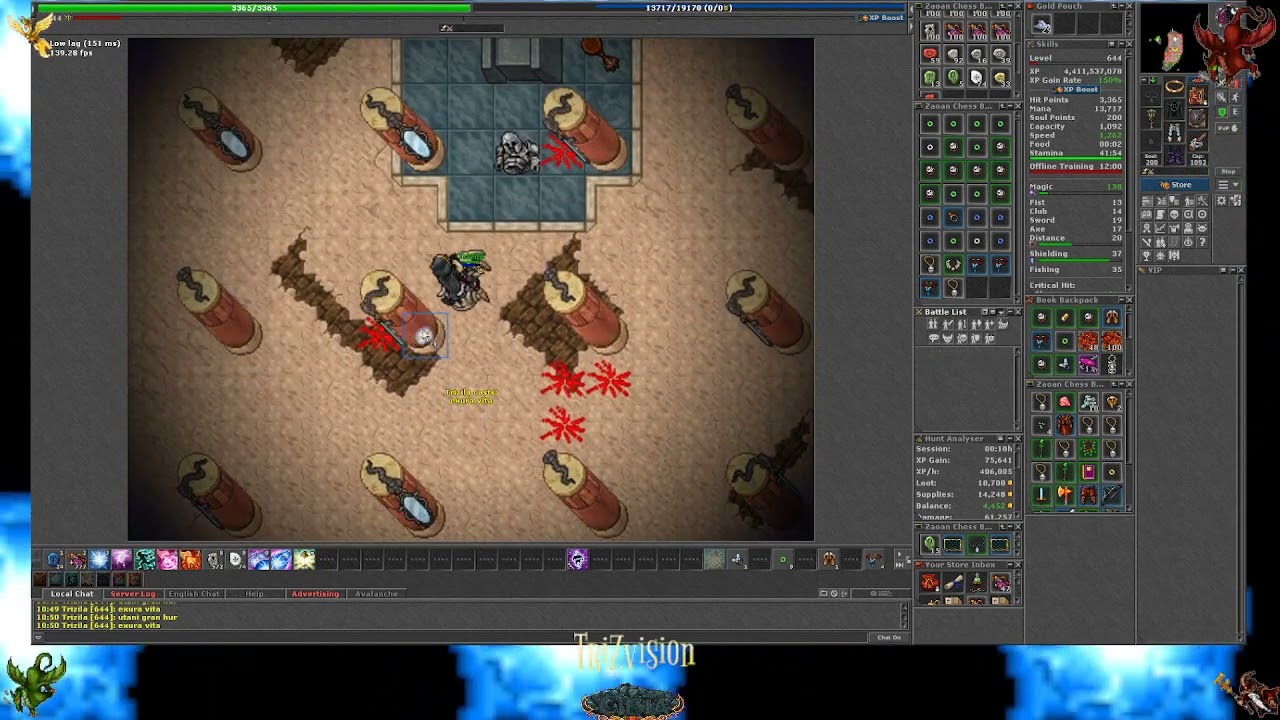Toggle first Battle List player filter
1280x720 pixels.
(932, 324)
